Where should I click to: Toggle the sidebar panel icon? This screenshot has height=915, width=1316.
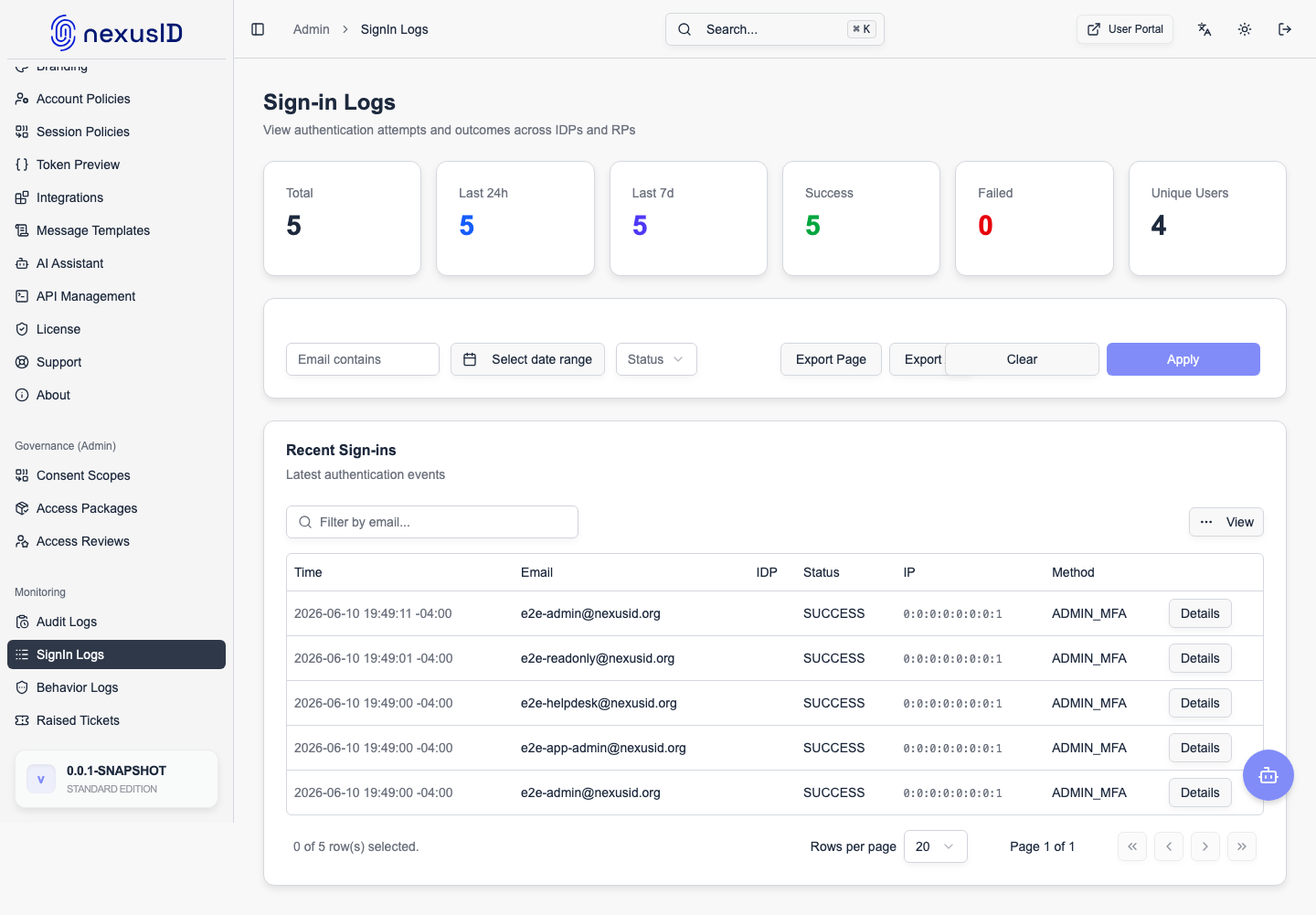pyautogui.click(x=258, y=29)
